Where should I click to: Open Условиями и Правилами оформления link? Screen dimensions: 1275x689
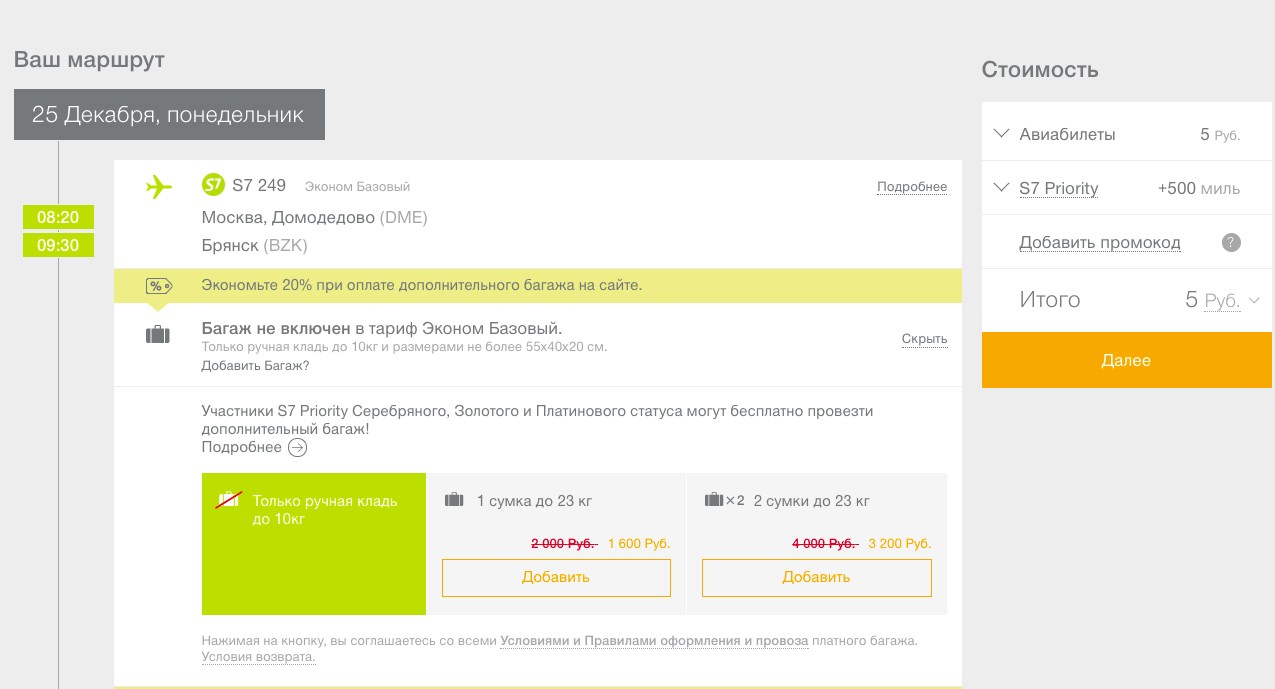coord(654,641)
